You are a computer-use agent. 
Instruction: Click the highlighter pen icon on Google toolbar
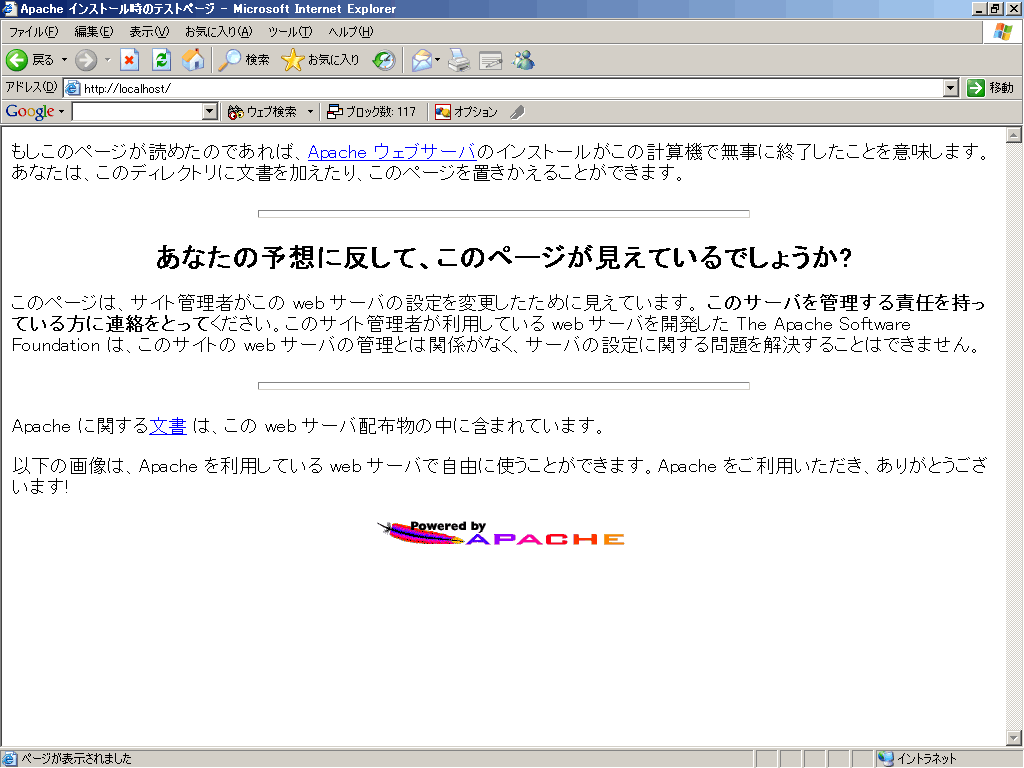518,112
